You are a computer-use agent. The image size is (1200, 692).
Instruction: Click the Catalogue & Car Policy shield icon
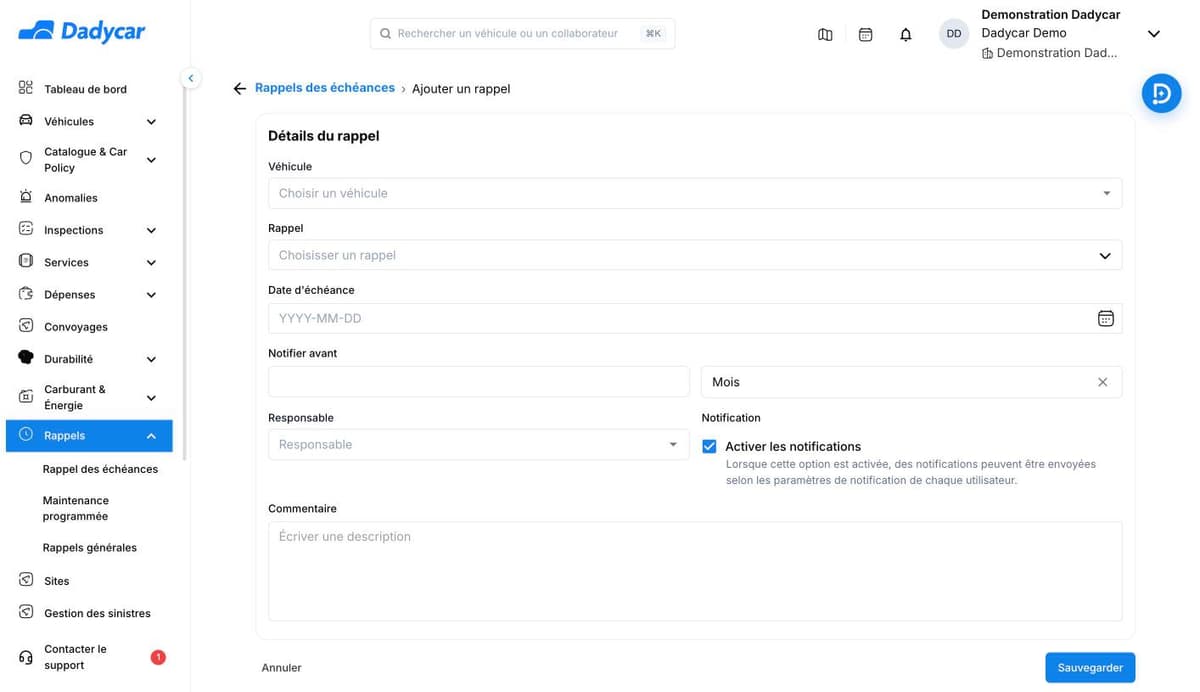pos(26,159)
